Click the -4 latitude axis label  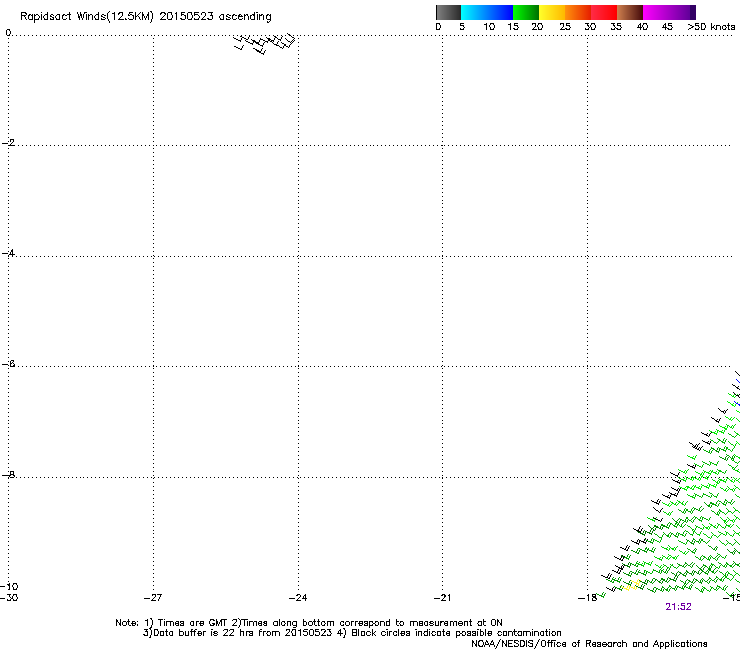tap(8, 253)
